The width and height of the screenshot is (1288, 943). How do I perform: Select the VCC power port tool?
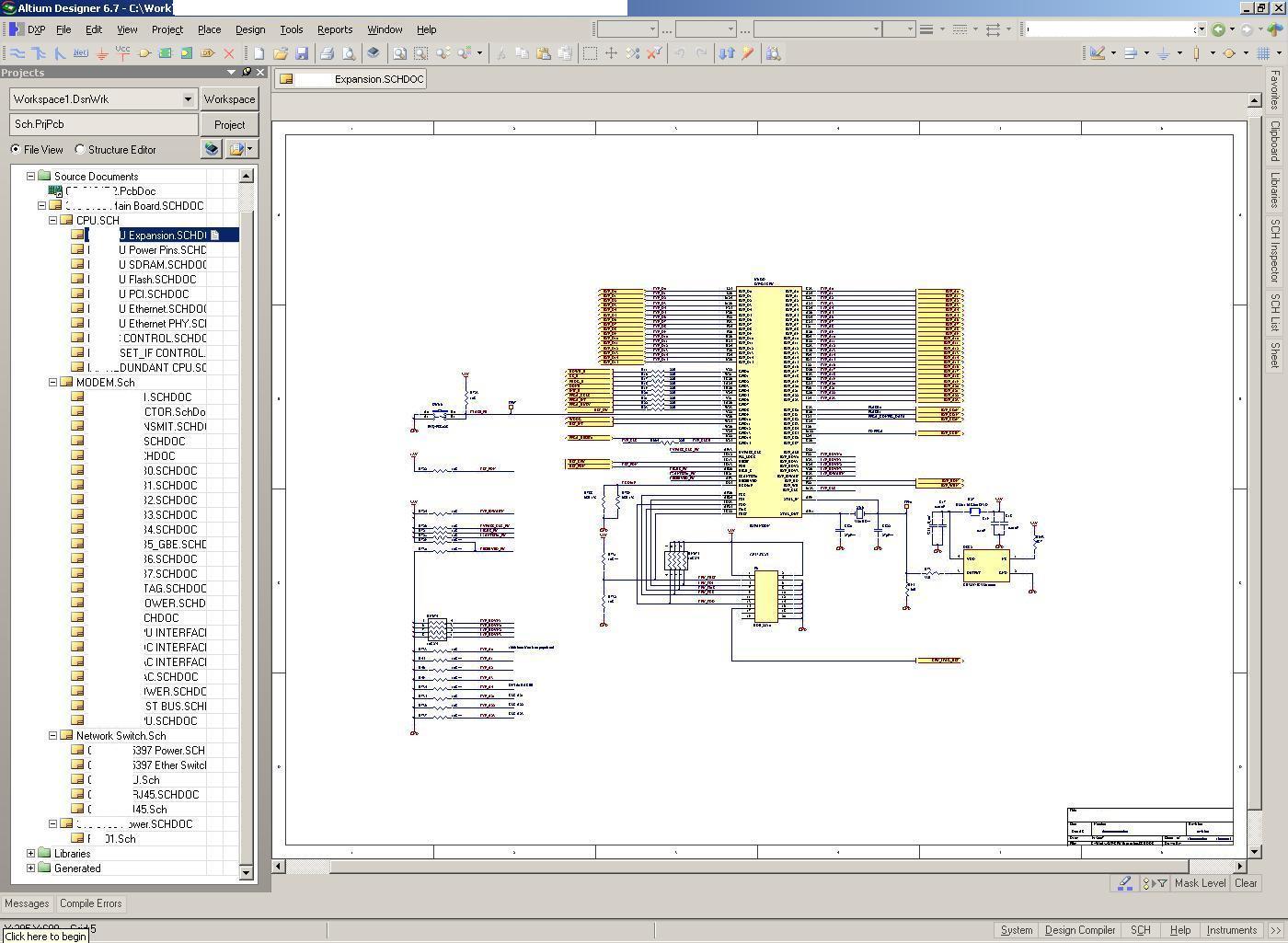(x=122, y=52)
